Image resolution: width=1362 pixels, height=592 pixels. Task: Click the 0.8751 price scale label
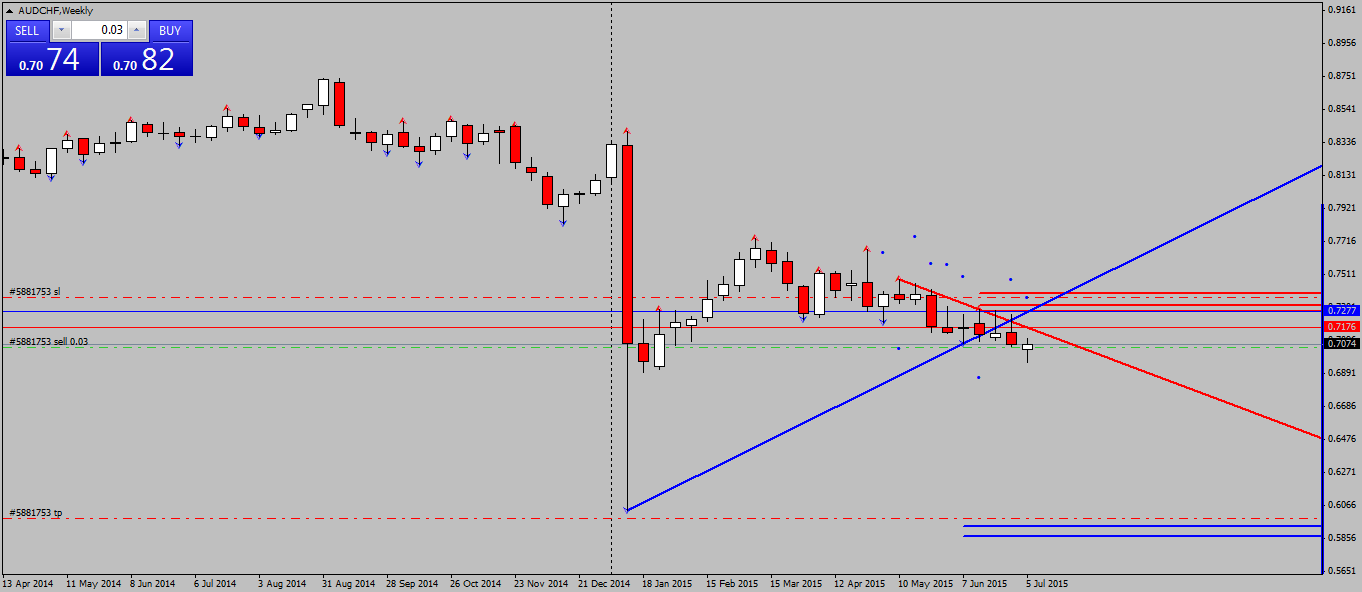pyautogui.click(x=1341, y=76)
